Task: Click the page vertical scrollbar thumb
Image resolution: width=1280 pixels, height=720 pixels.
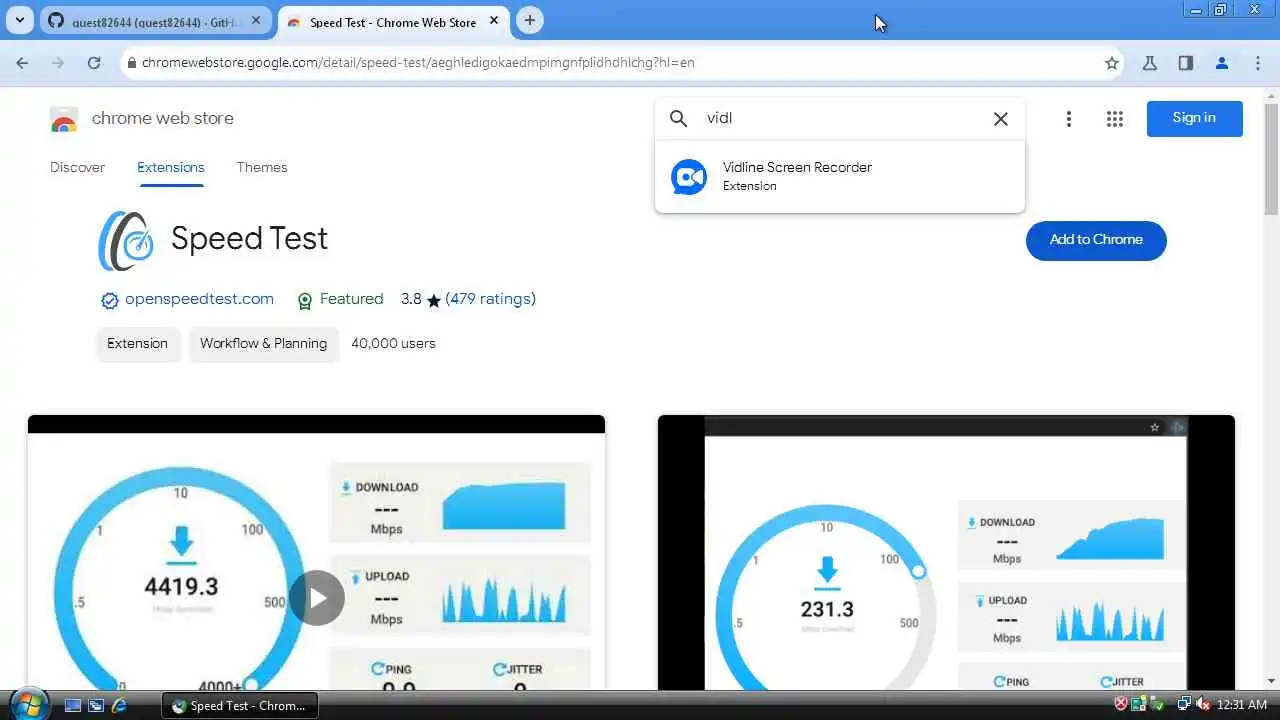Action: click(x=1271, y=158)
